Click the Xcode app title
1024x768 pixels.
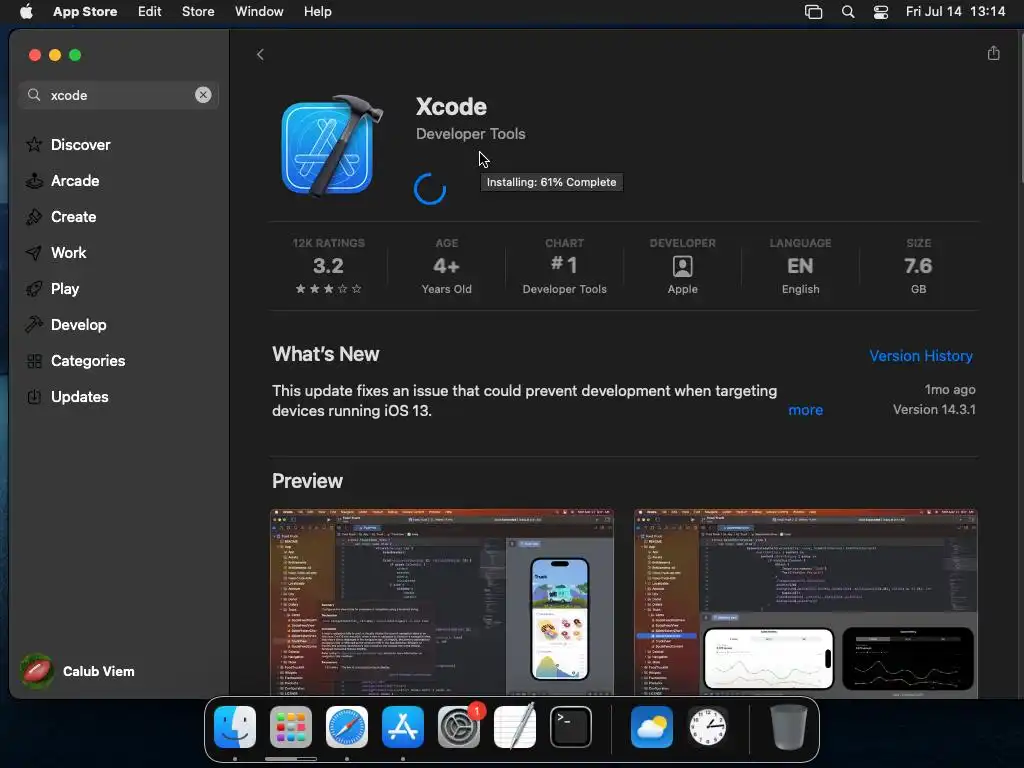pyautogui.click(x=451, y=107)
